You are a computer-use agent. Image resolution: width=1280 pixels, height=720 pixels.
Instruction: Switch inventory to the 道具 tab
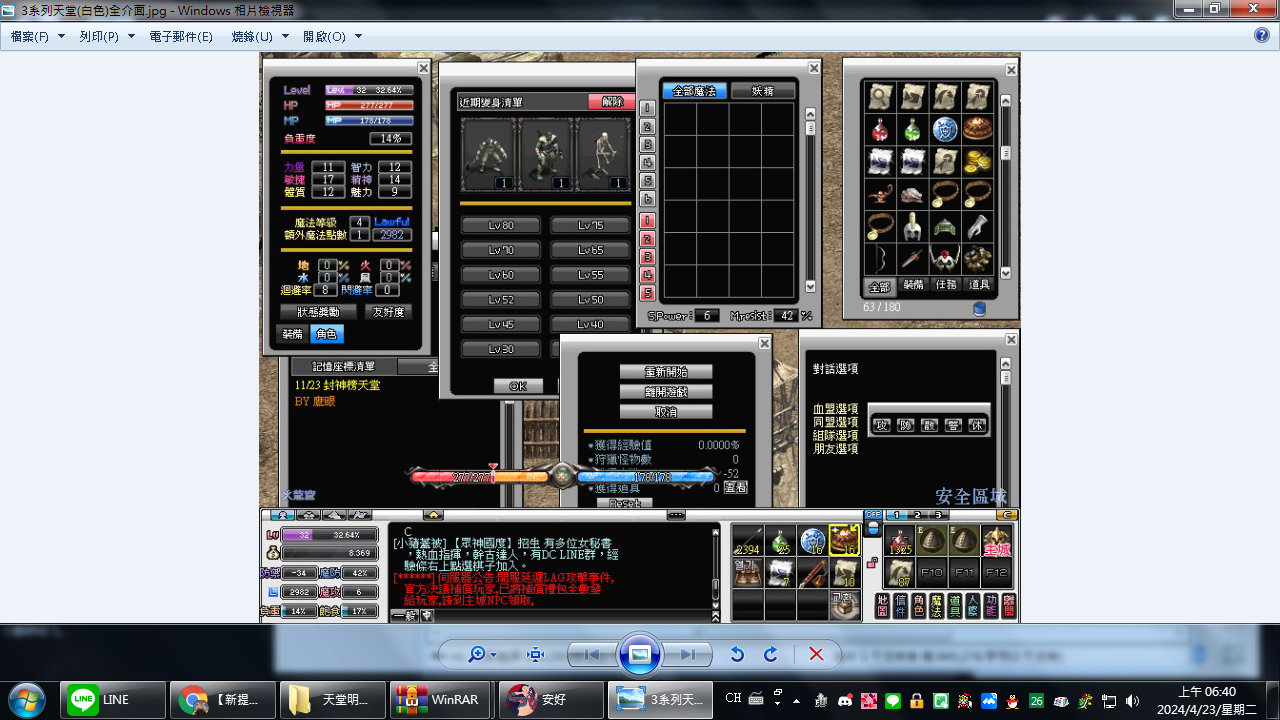(980, 285)
